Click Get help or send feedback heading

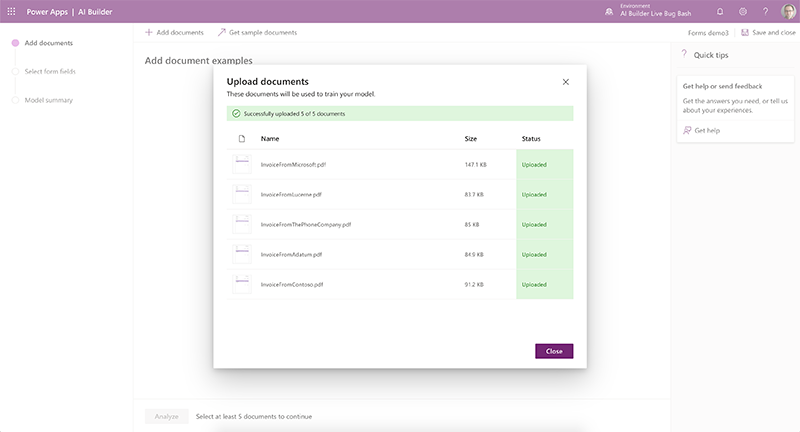click(x=722, y=86)
